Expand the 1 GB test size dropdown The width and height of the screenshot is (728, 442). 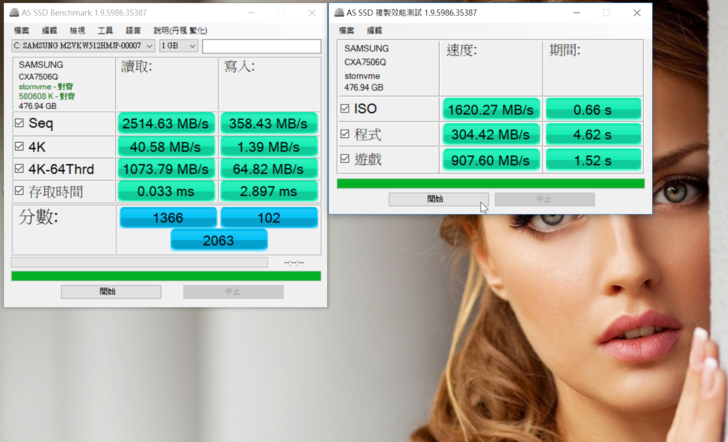pyautogui.click(x=178, y=46)
